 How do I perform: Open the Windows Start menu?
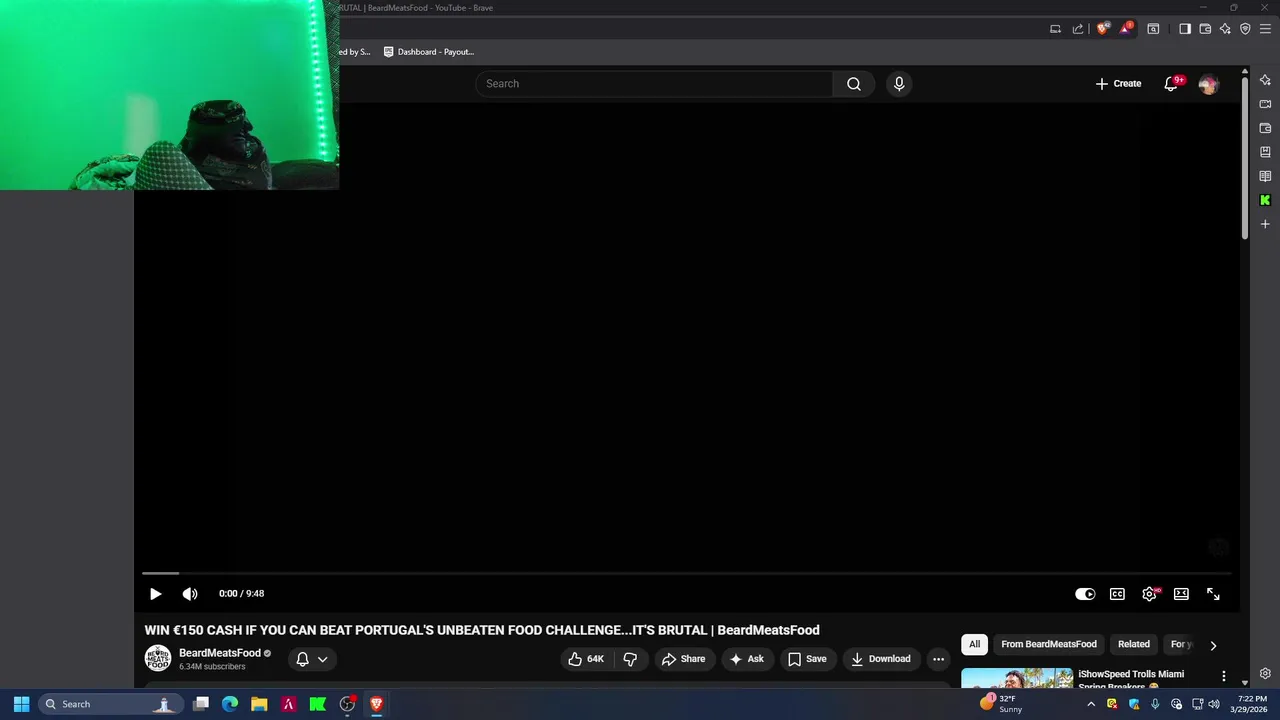point(21,704)
